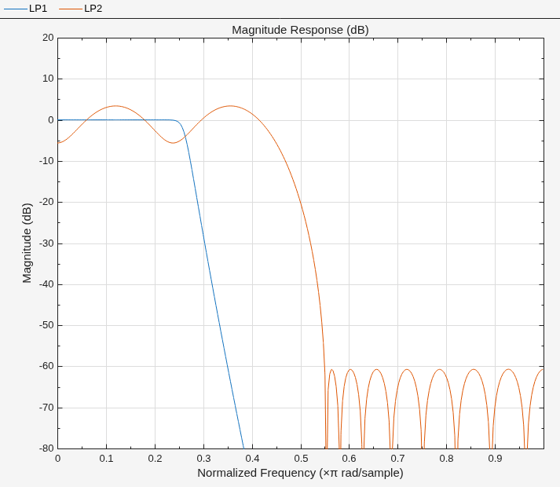Click the -30 tick label on y-axis
The width and height of the screenshot is (560, 487).
46,243
